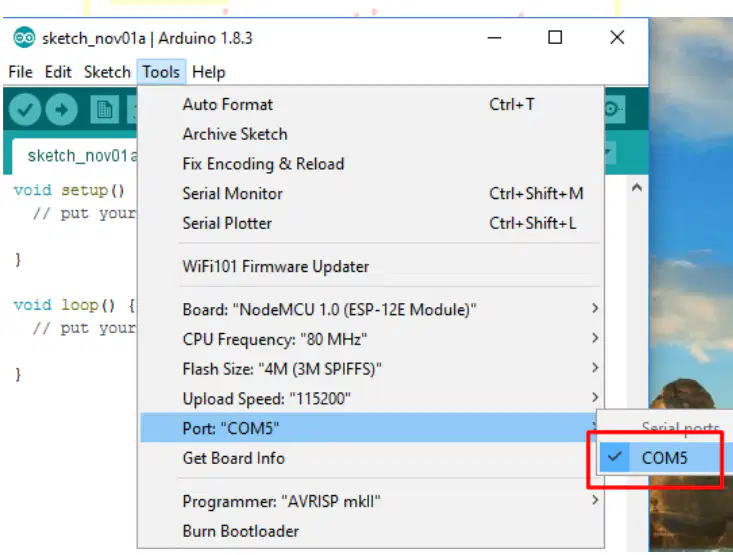Expand the Upload Speed 115200 submenu

(x=372, y=398)
